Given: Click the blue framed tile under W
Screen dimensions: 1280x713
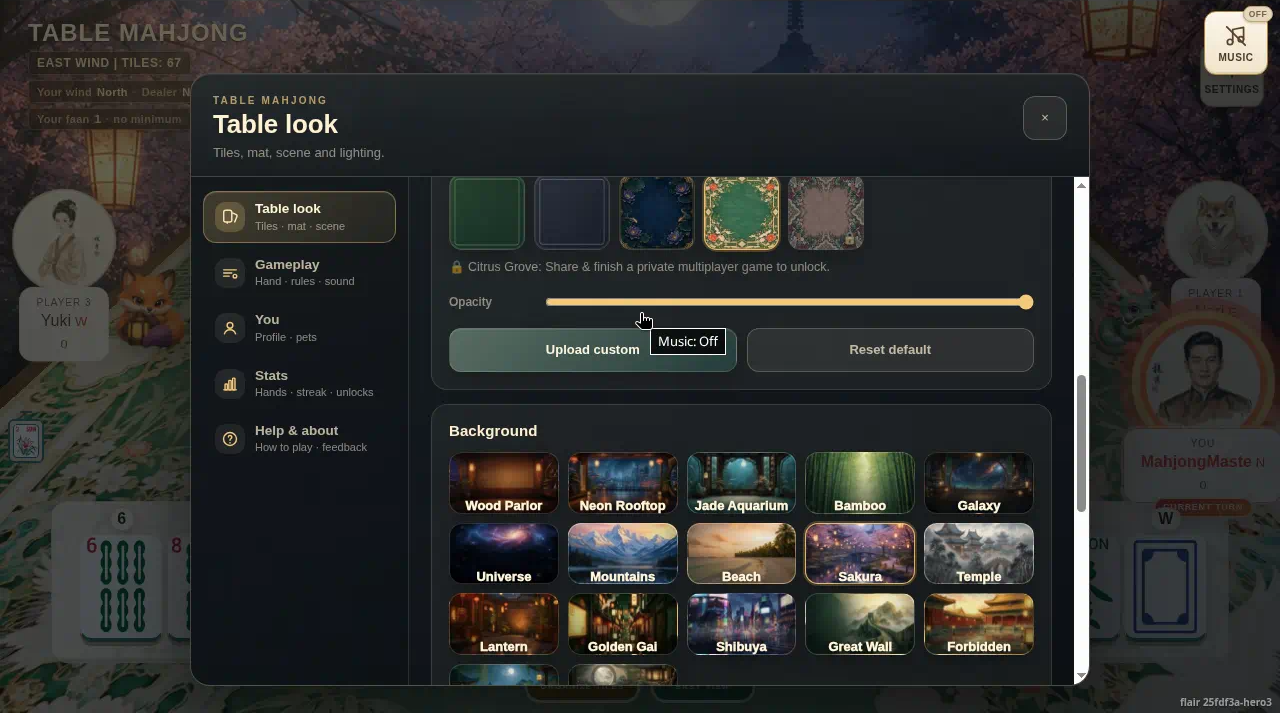Looking at the screenshot, I should coord(1165,587).
